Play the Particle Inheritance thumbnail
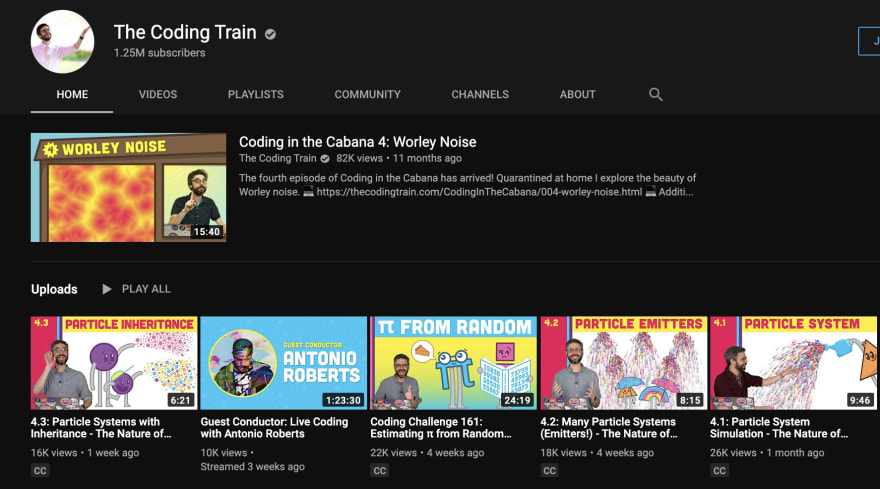Image resolution: width=880 pixels, height=489 pixels. tap(114, 363)
